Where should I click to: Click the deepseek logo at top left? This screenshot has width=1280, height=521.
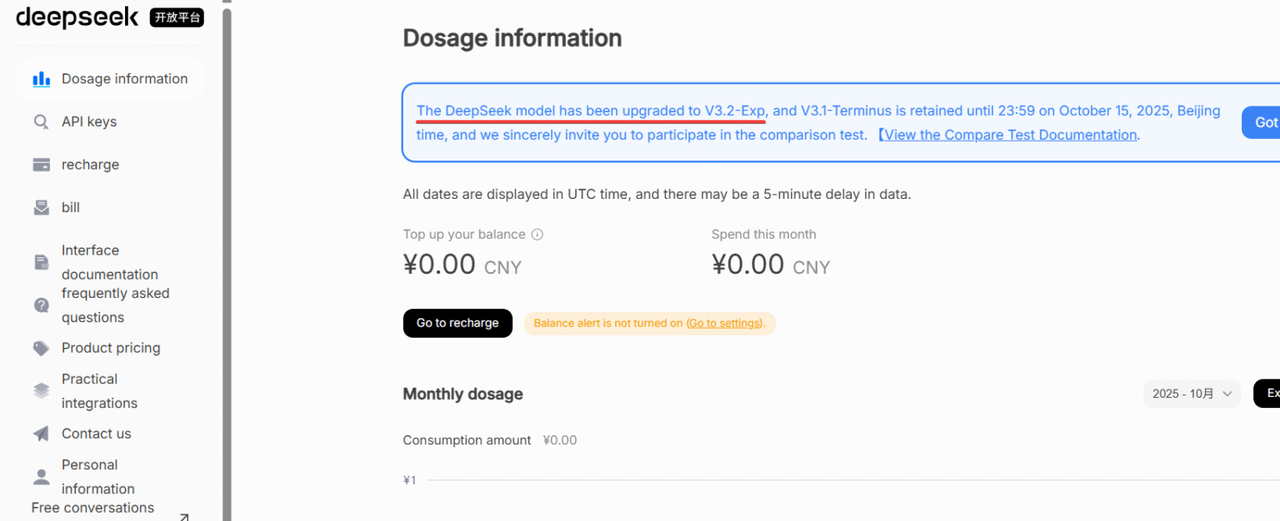tap(77, 17)
